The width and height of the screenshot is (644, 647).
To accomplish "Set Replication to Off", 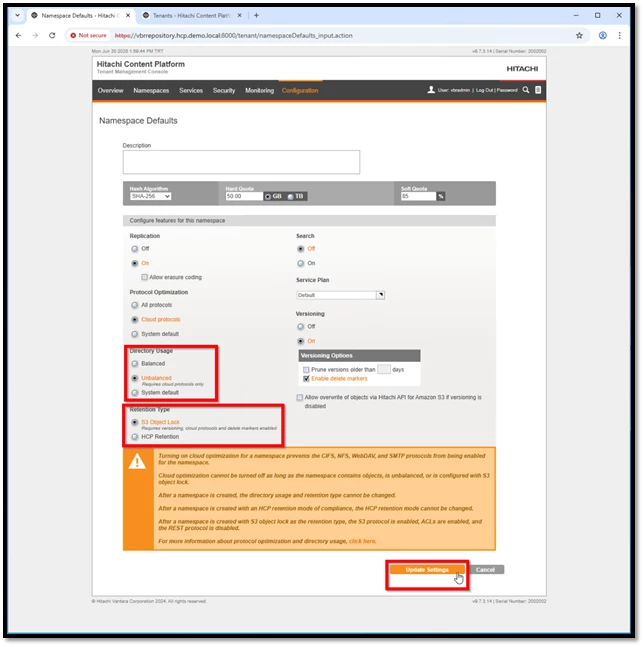I will (134, 249).
